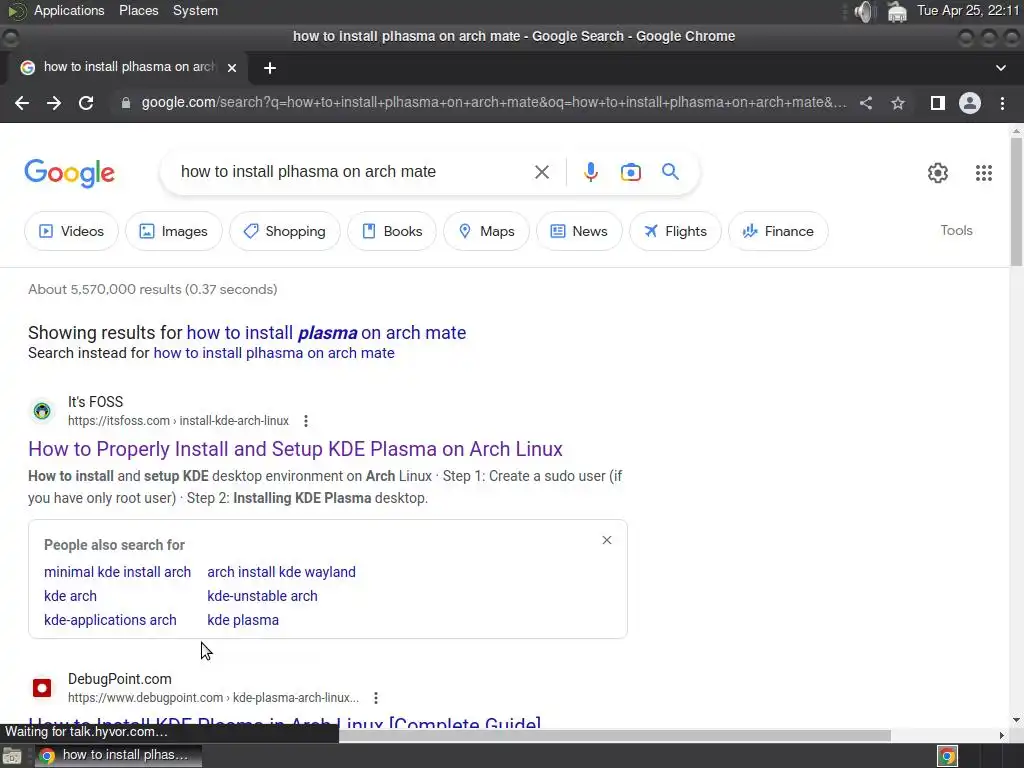
Task: Search for 'kde plasma' suggestion
Action: (243, 620)
